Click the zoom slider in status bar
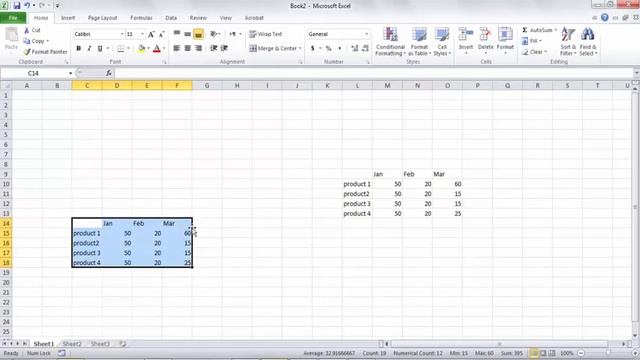The width and height of the screenshot is (640, 360). pyautogui.click(x=608, y=353)
